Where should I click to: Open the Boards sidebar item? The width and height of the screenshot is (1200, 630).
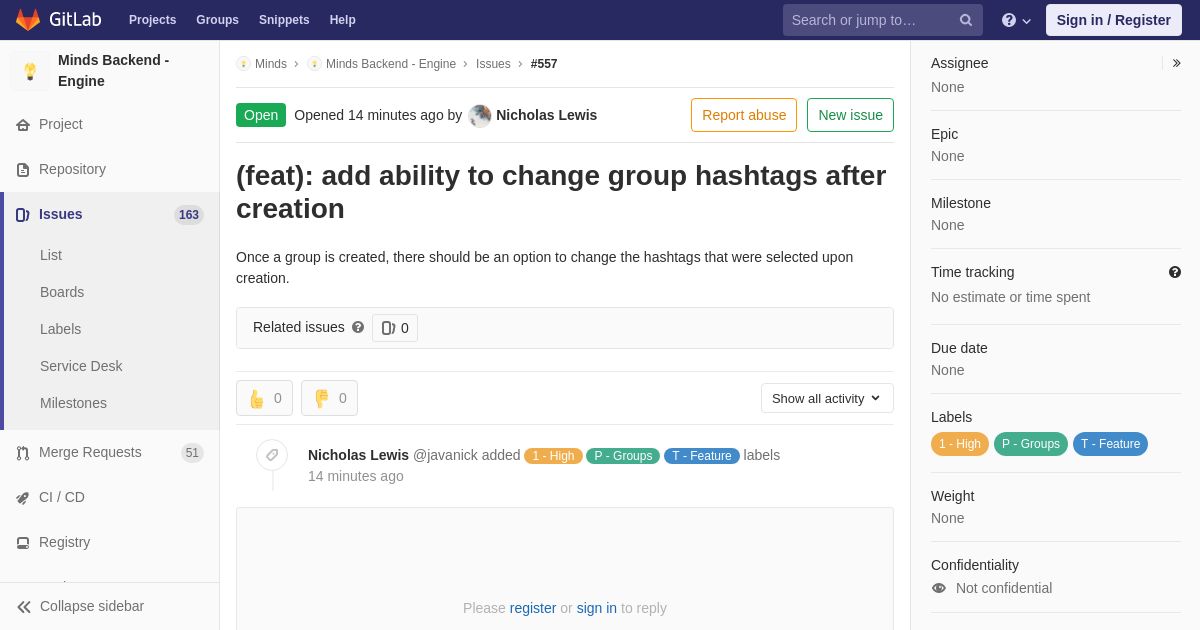62,292
